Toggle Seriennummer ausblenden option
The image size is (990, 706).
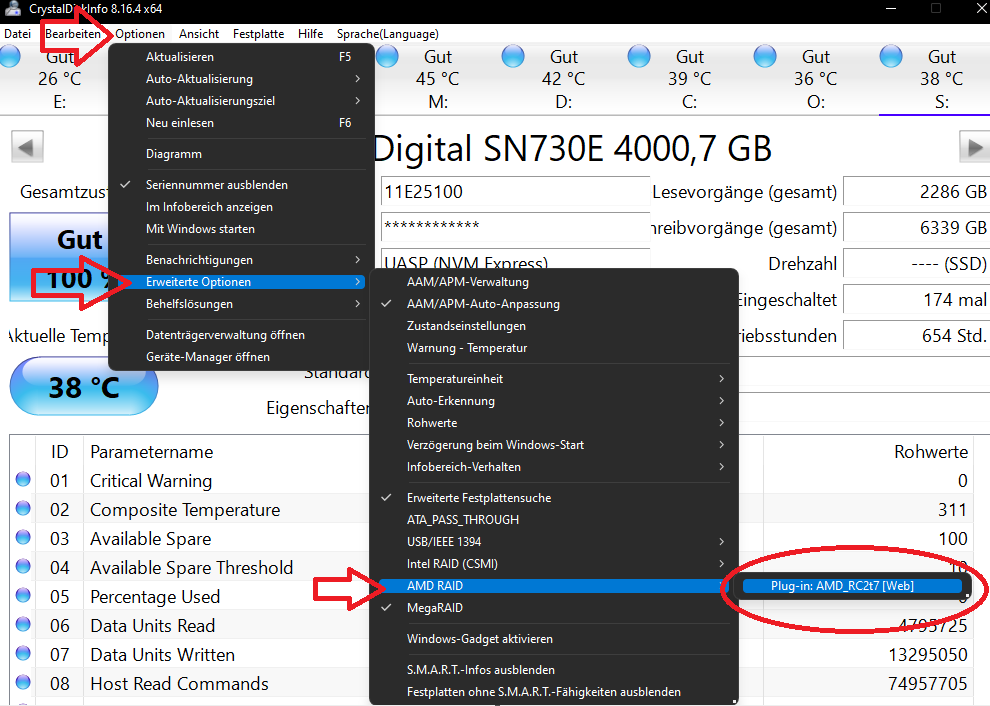pyautogui.click(x=242, y=184)
